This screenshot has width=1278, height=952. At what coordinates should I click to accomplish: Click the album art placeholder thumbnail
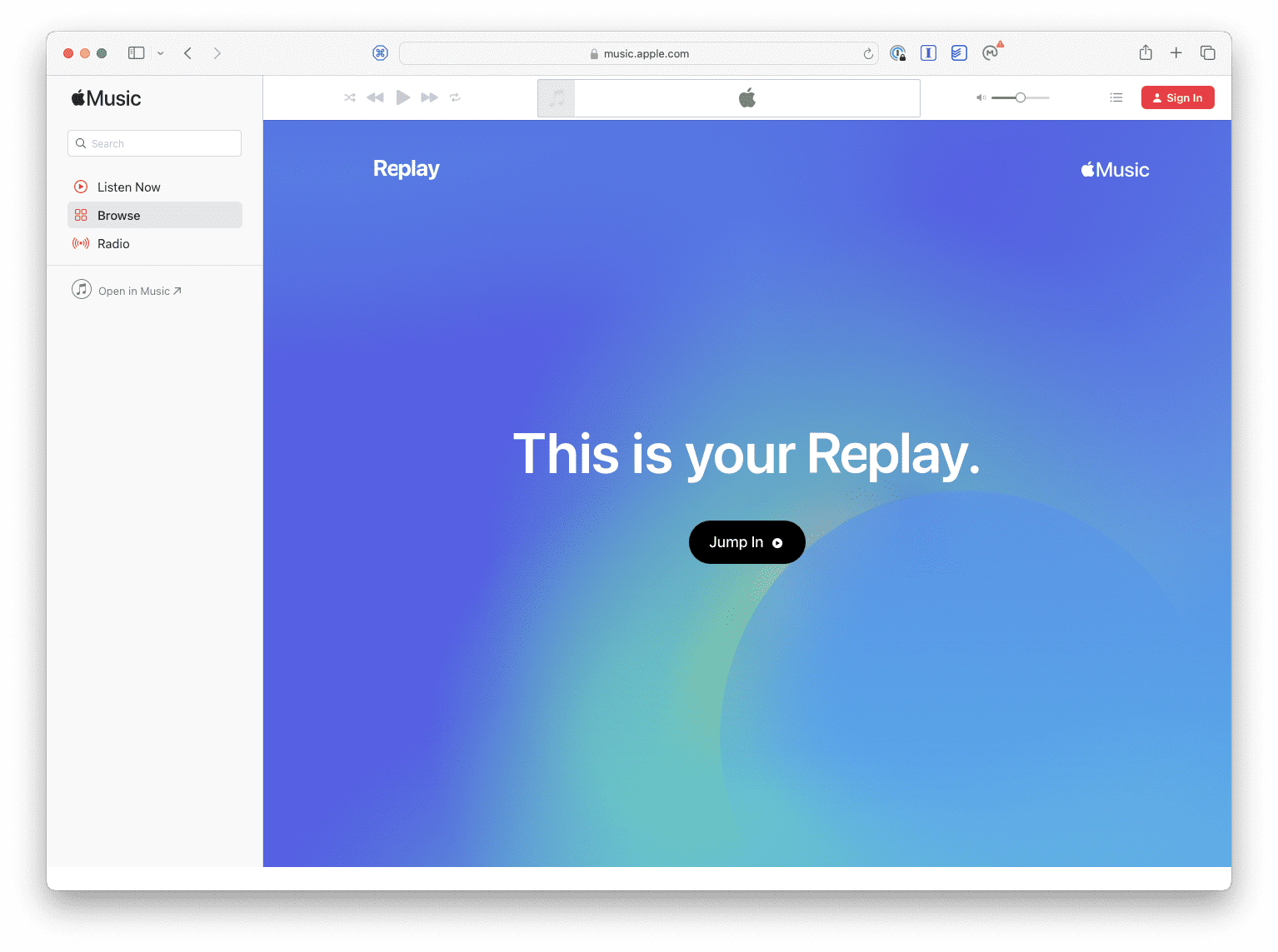[557, 98]
